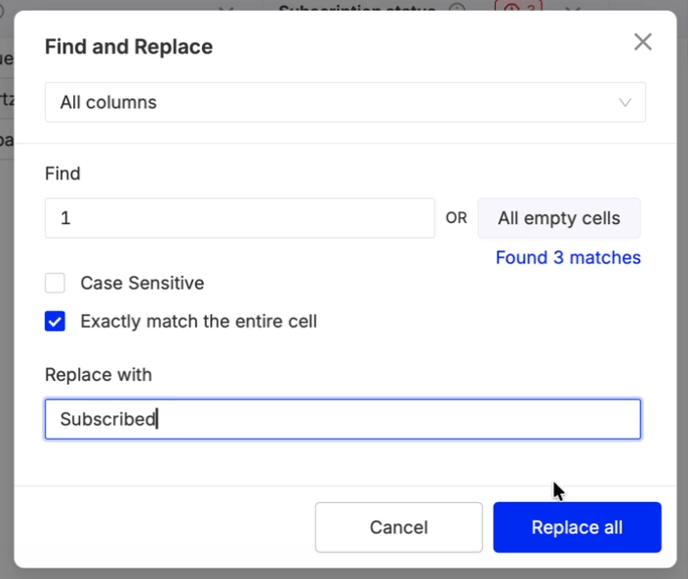Open the All columns dropdown

(344, 102)
